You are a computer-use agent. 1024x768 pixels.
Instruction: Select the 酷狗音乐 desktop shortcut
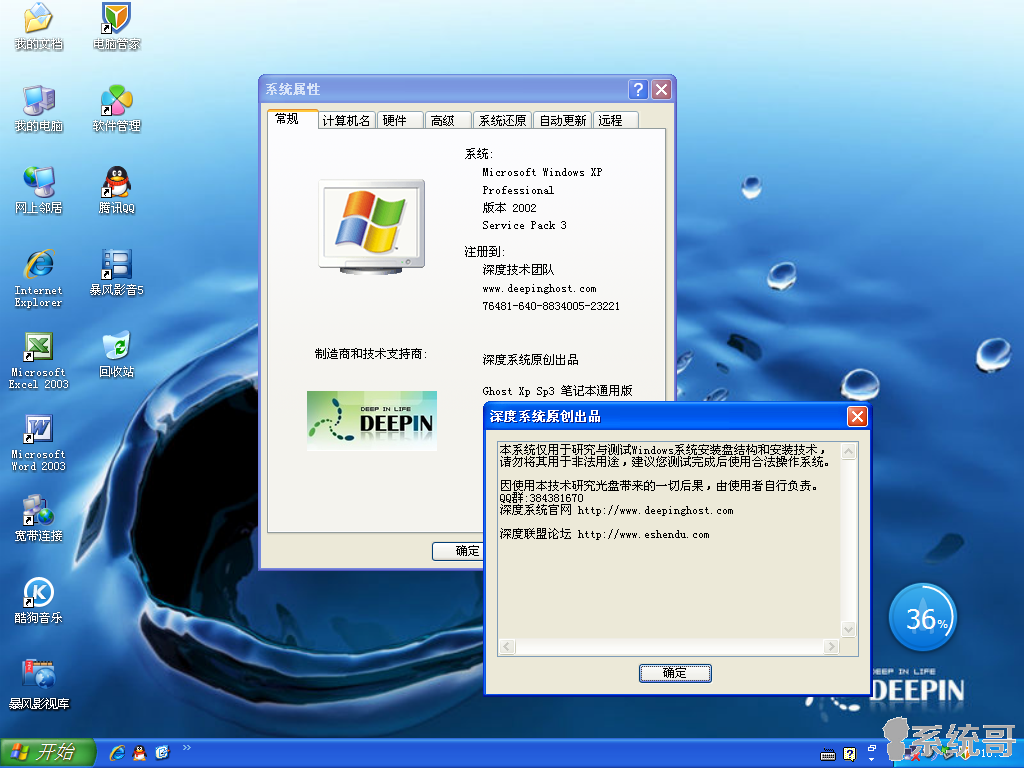click(39, 600)
